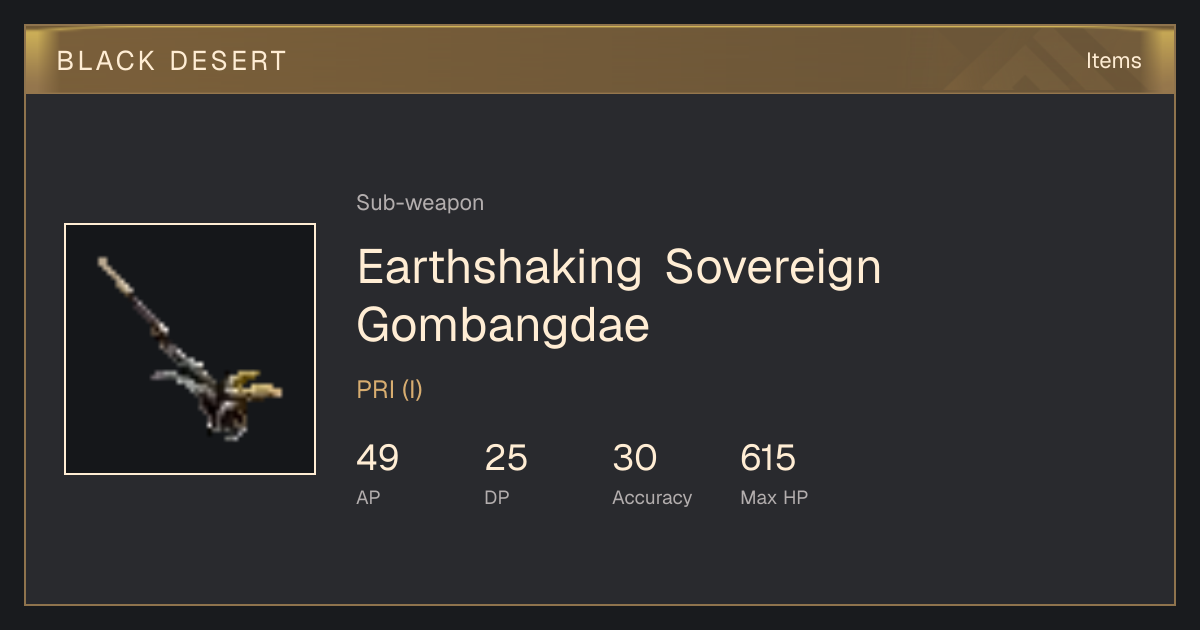Click the AP stat label
The width and height of the screenshot is (1200, 630).
[x=368, y=497]
